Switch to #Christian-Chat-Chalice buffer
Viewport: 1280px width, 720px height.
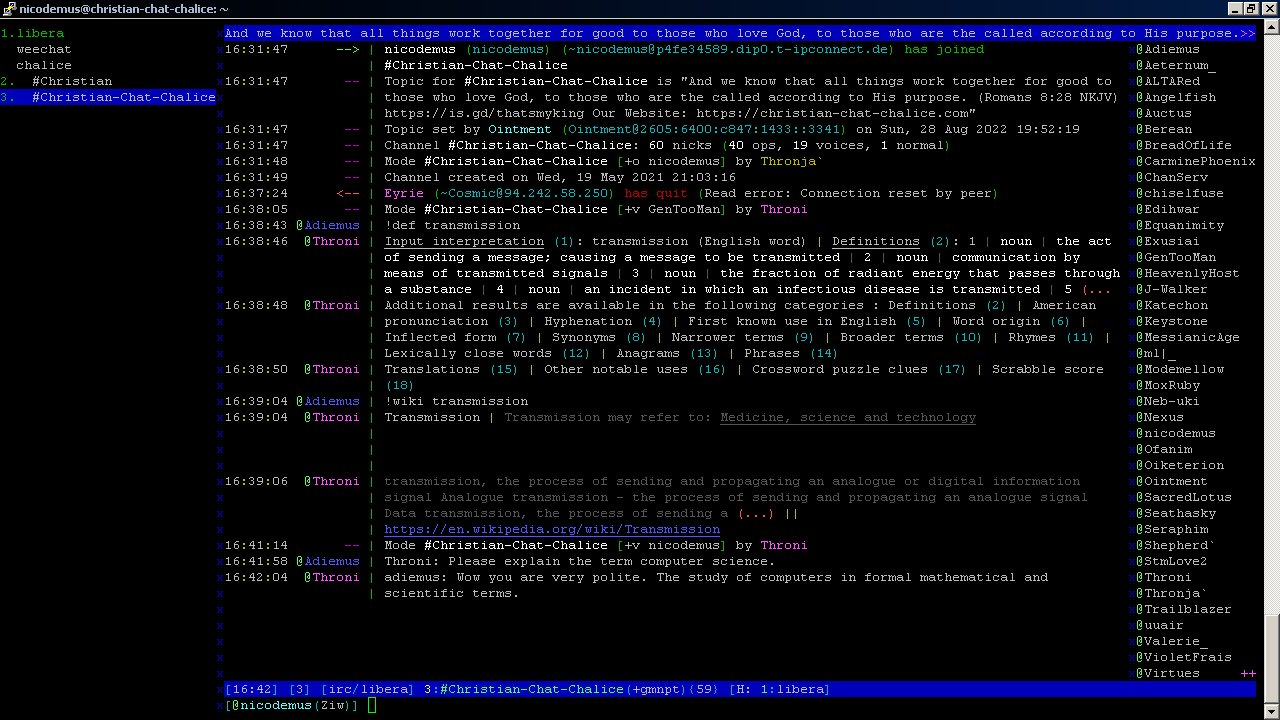tap(123, 97)
